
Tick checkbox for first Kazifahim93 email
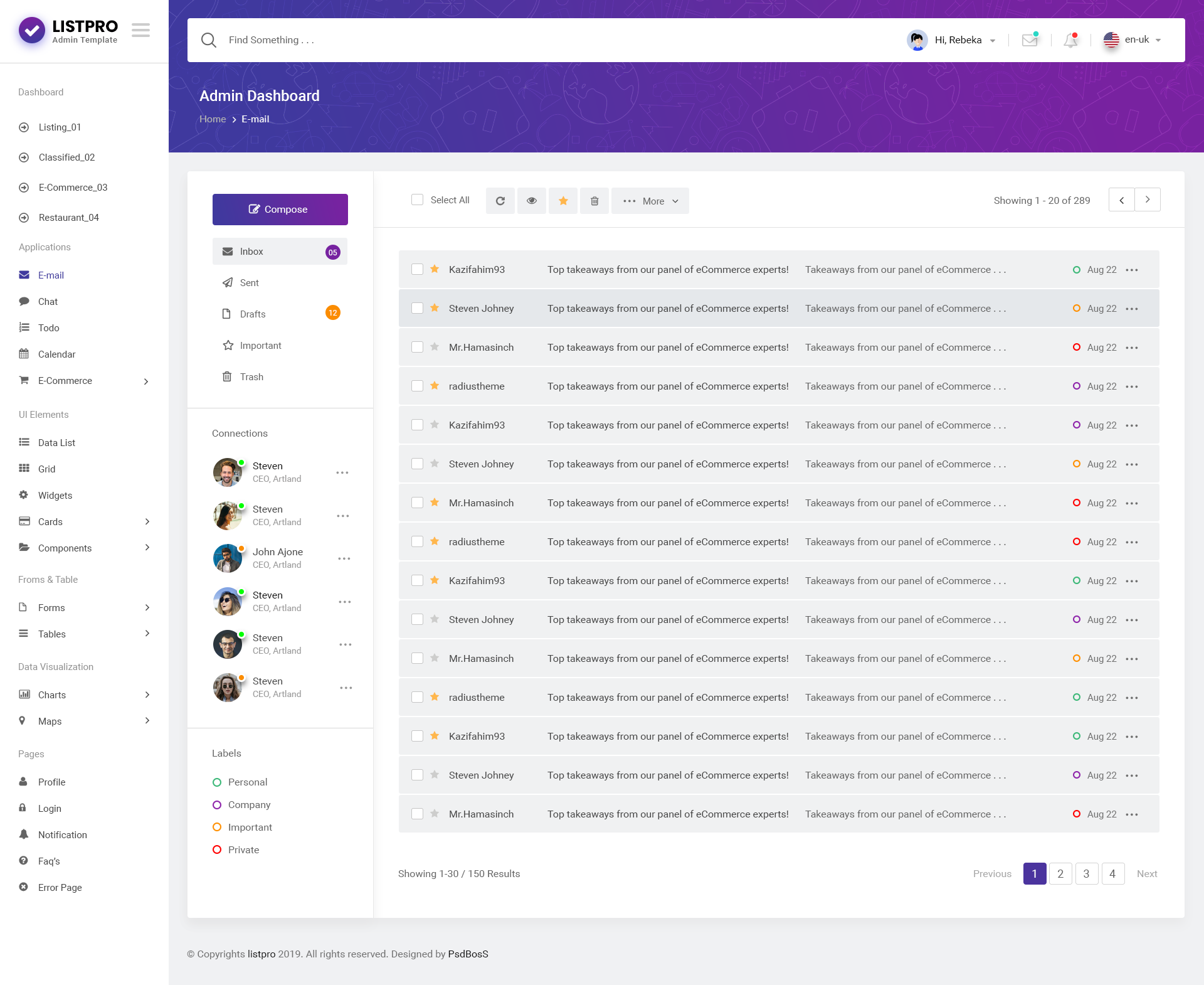417,269
